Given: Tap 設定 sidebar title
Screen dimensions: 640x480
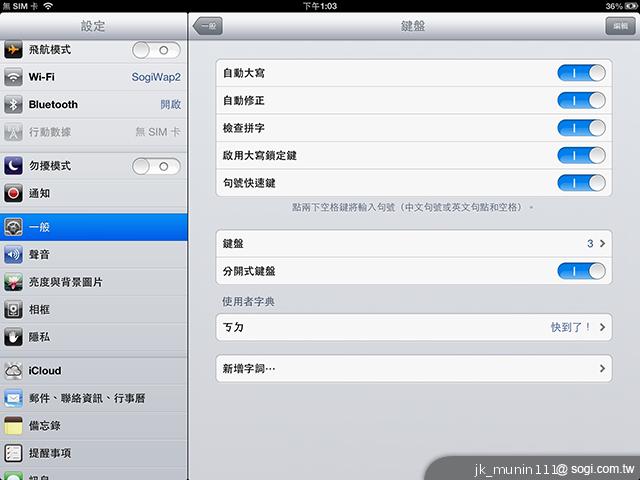Looking at the screenshot, I should tap(93, 26).
